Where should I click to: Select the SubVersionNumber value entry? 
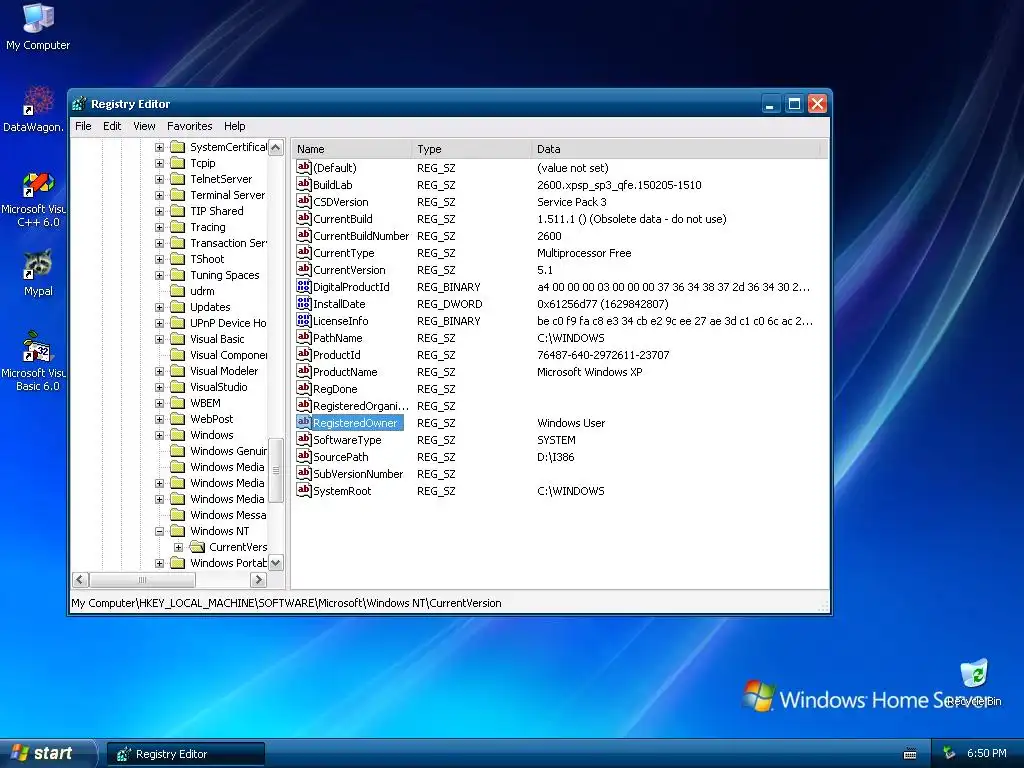click(x=358, y=473)
